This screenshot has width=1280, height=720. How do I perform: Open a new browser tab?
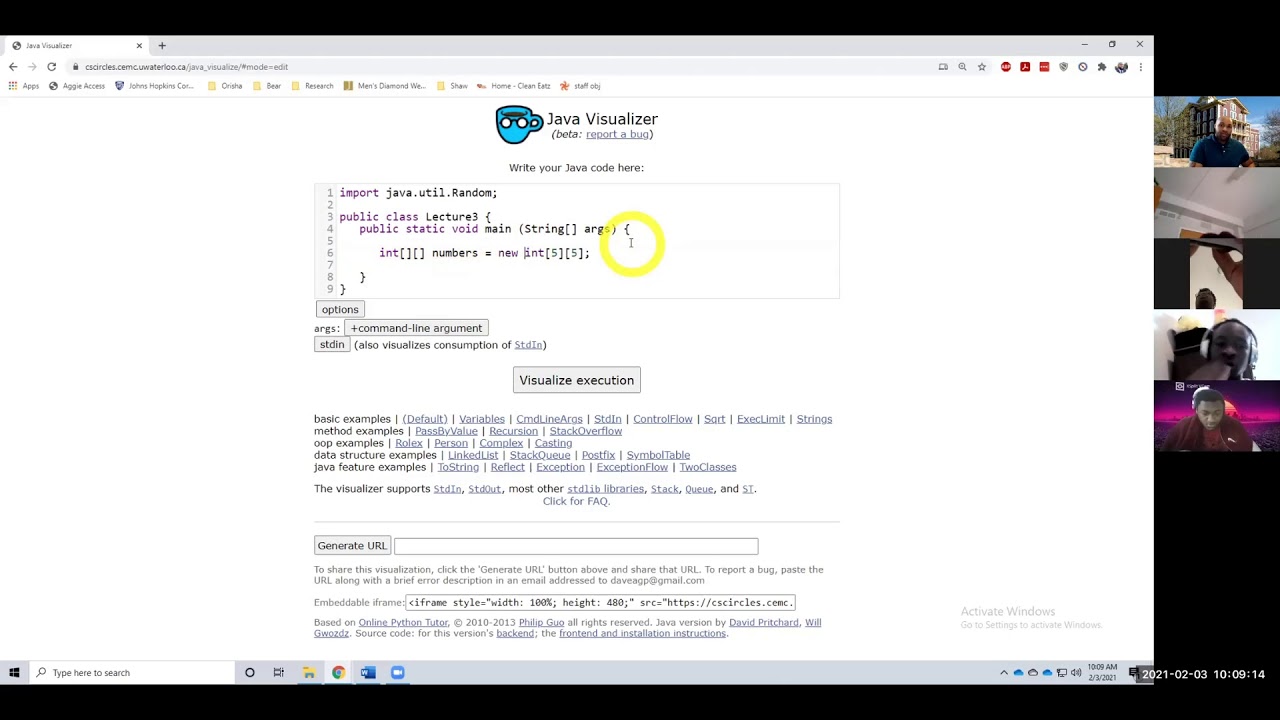point(162,45)
